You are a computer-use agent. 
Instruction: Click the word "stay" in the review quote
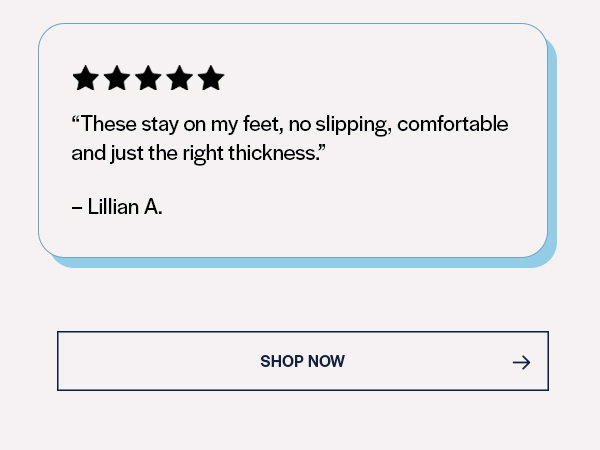[160, 125]
